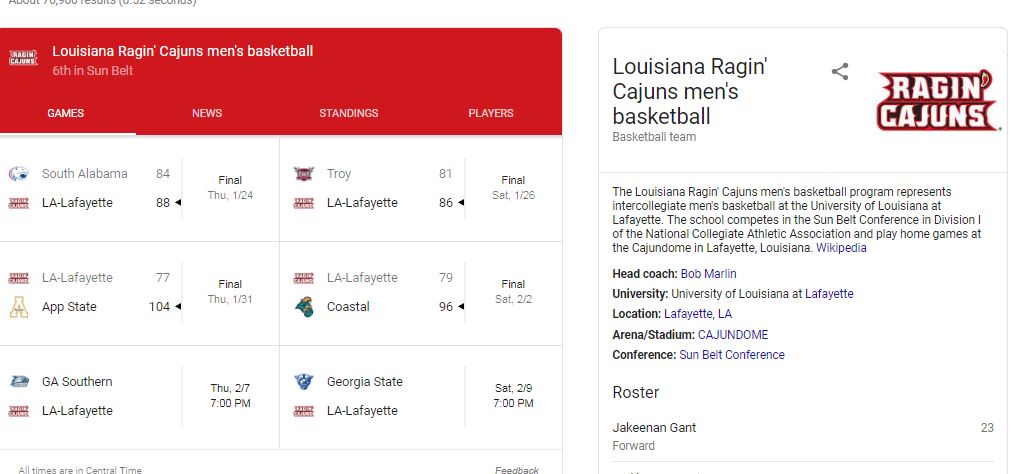Open the Wikipedia link
This screenshot has height=474, width=1029.
pos(841,248)
